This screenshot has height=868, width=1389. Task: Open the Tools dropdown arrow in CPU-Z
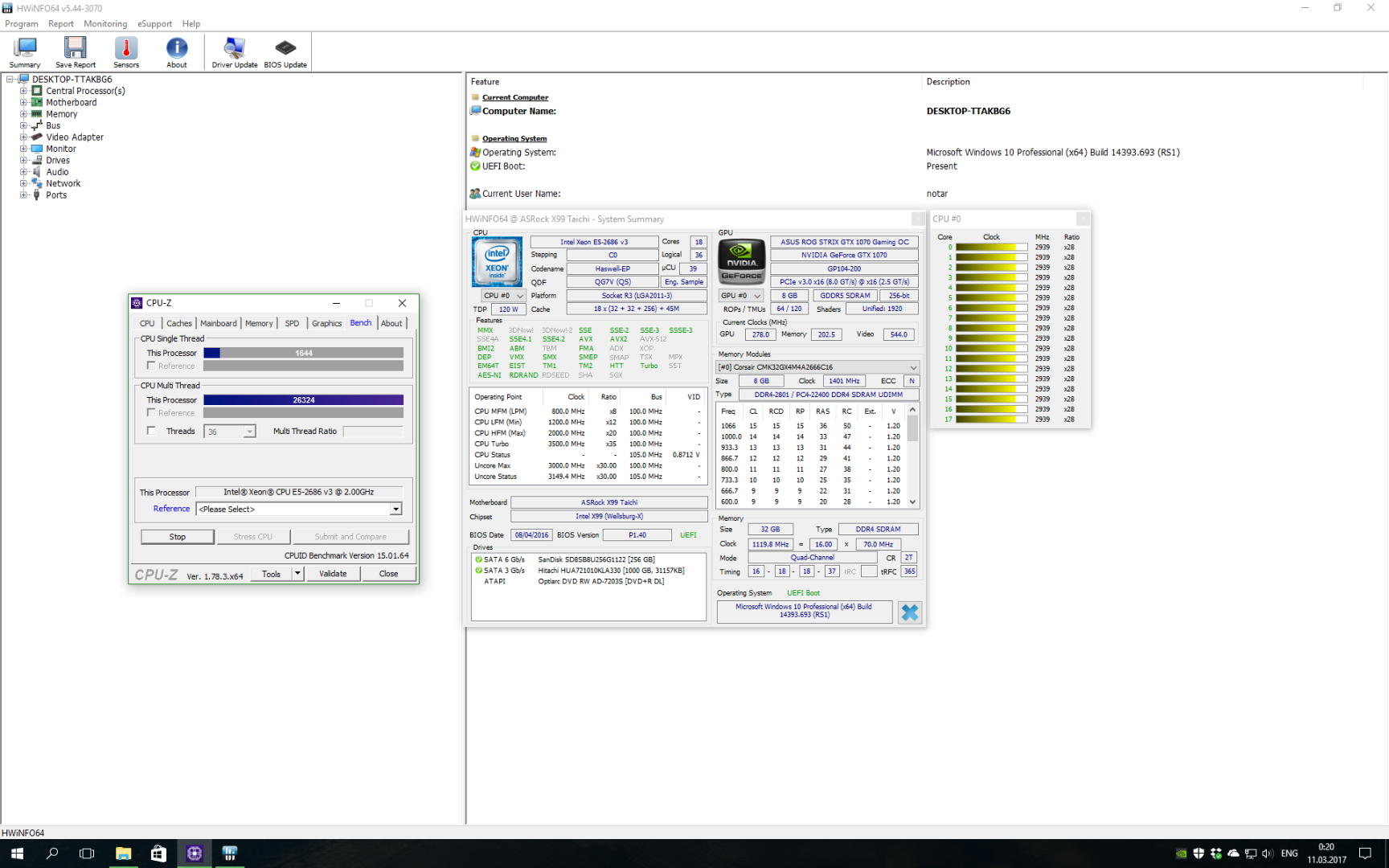(297, 574)
